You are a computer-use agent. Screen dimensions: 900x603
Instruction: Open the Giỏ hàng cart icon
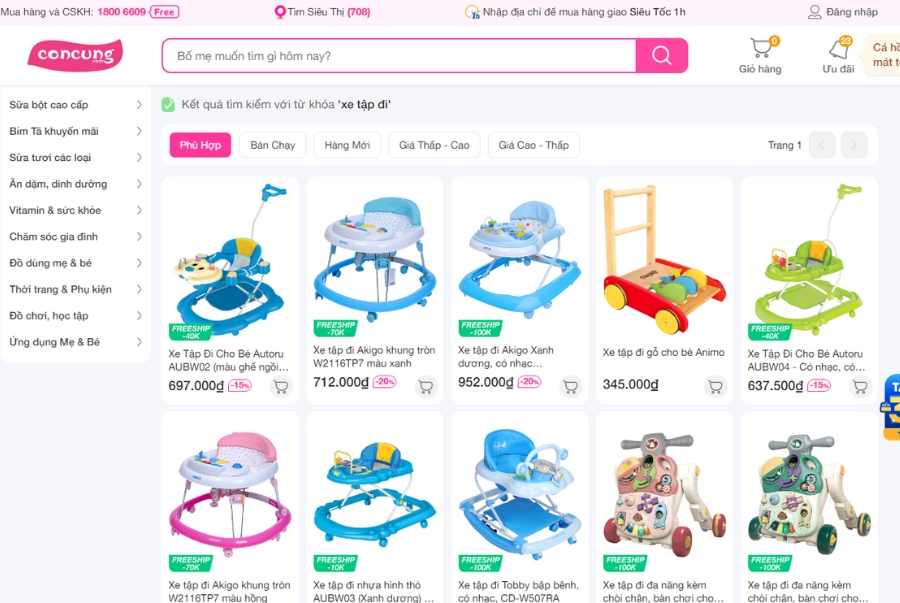coord(762,47)
